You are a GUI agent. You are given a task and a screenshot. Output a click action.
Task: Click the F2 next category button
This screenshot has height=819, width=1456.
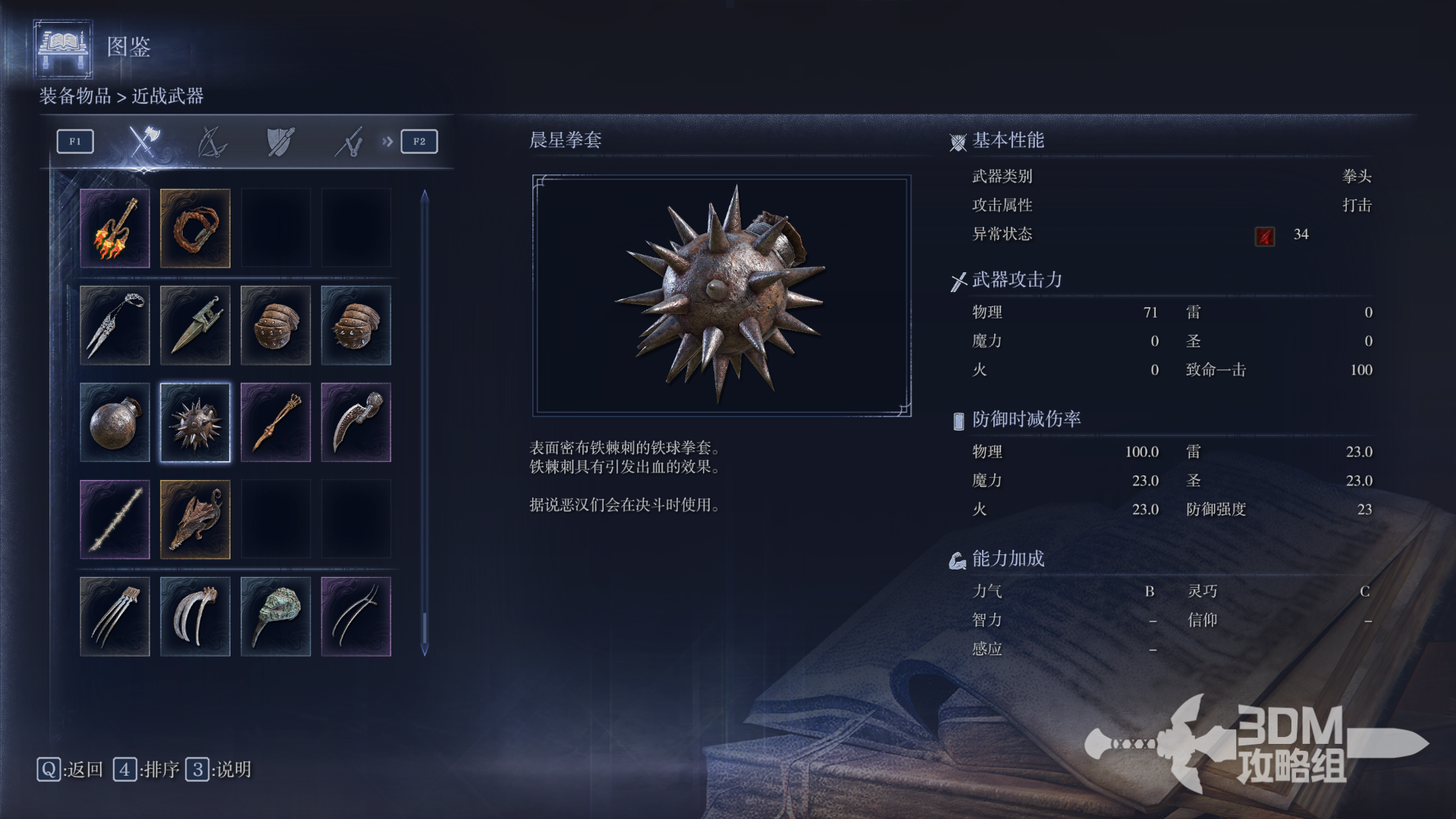[419, 142]
